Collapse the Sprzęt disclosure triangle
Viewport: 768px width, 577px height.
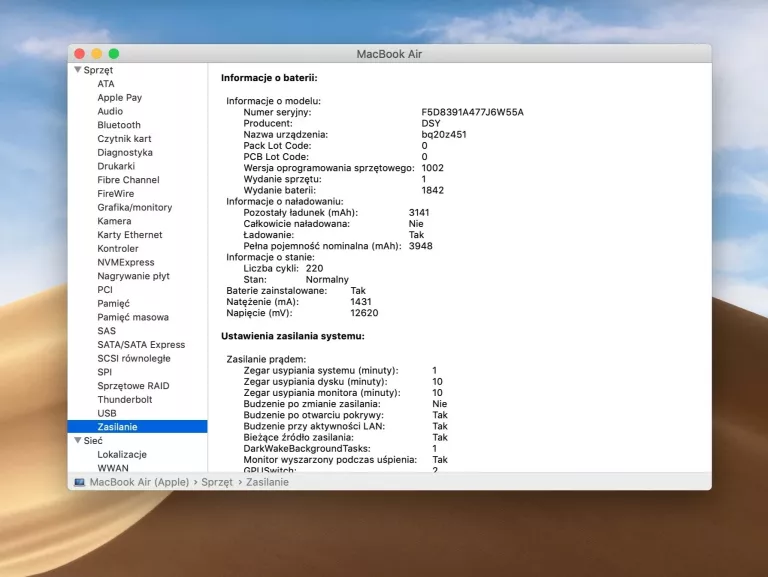77,70
